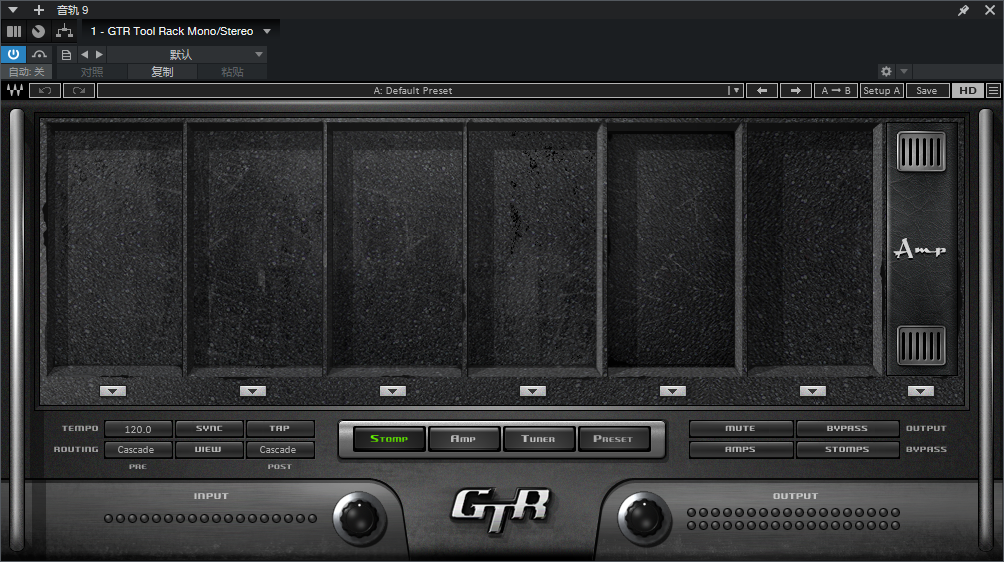Open sixth stomp slot dropdown arrow

pyautogui.click(x=813, y=391)
